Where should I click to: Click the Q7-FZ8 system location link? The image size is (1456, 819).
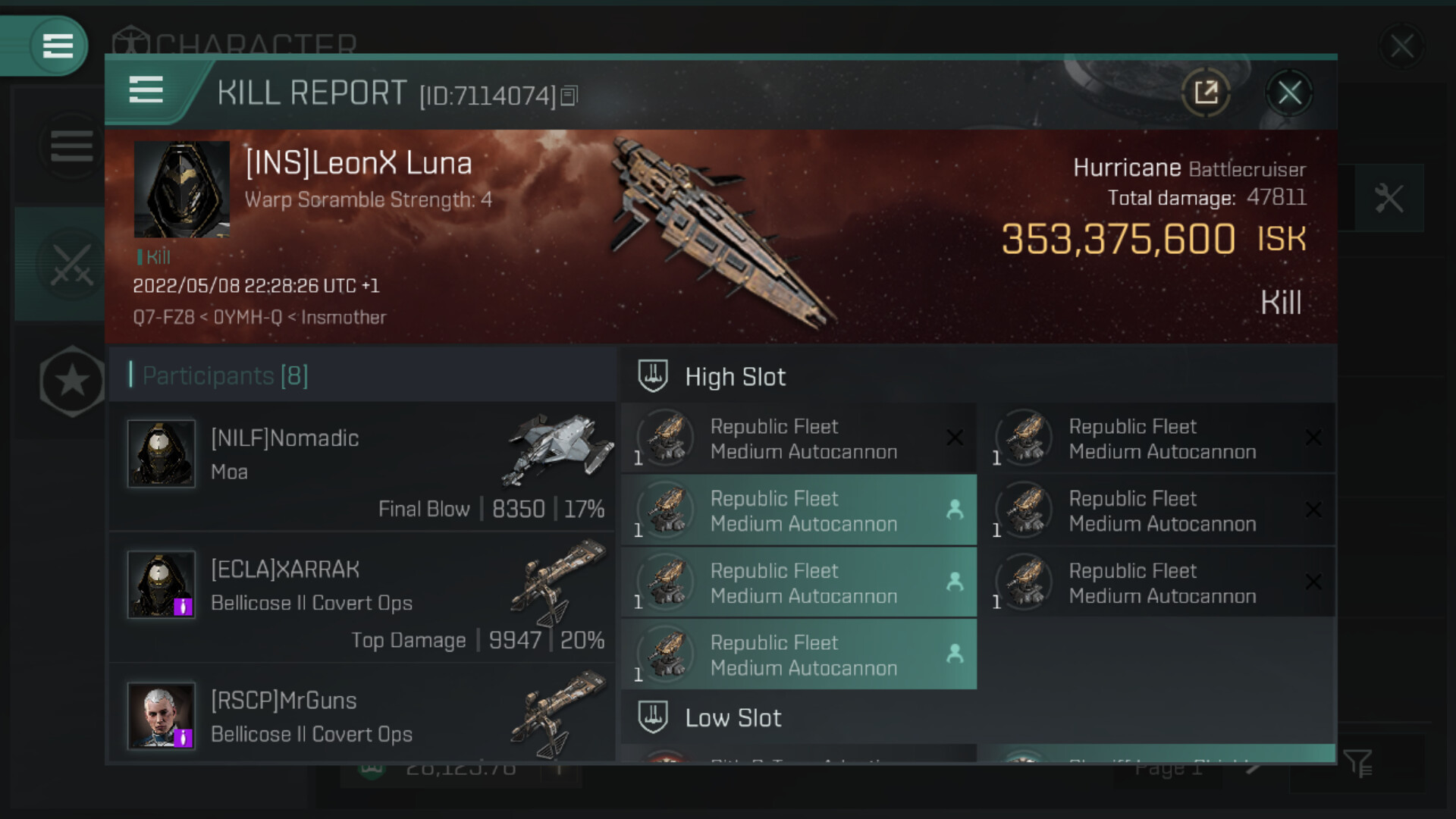pos(164,317)
